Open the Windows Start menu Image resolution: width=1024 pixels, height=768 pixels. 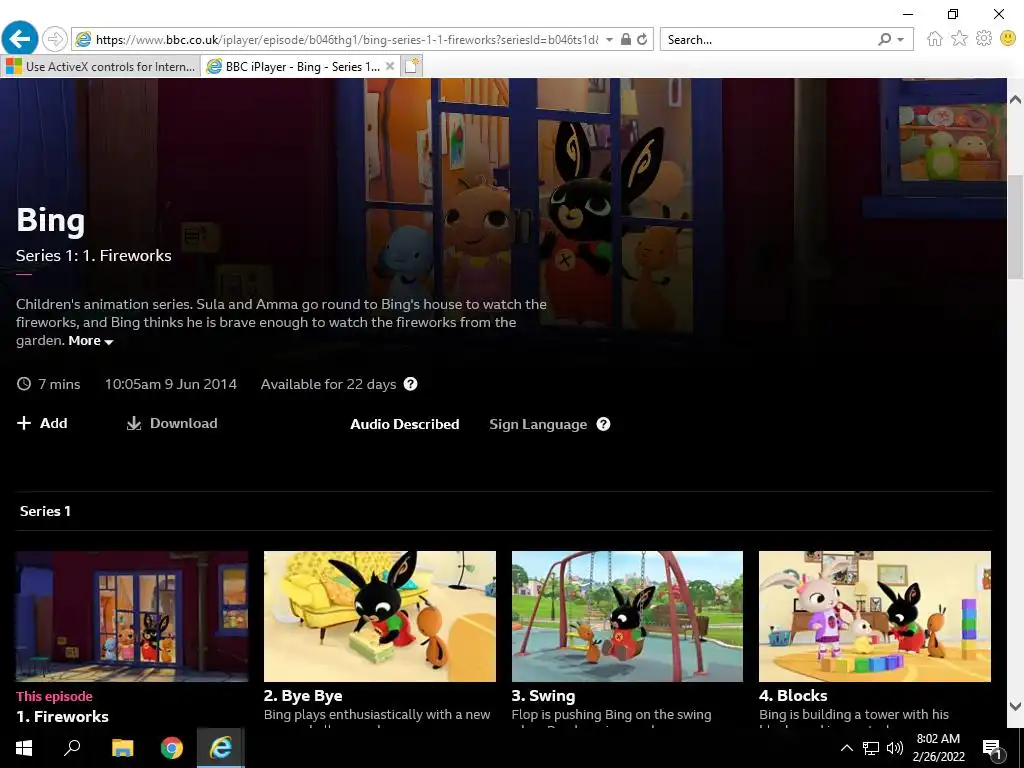tap(24, 748)
